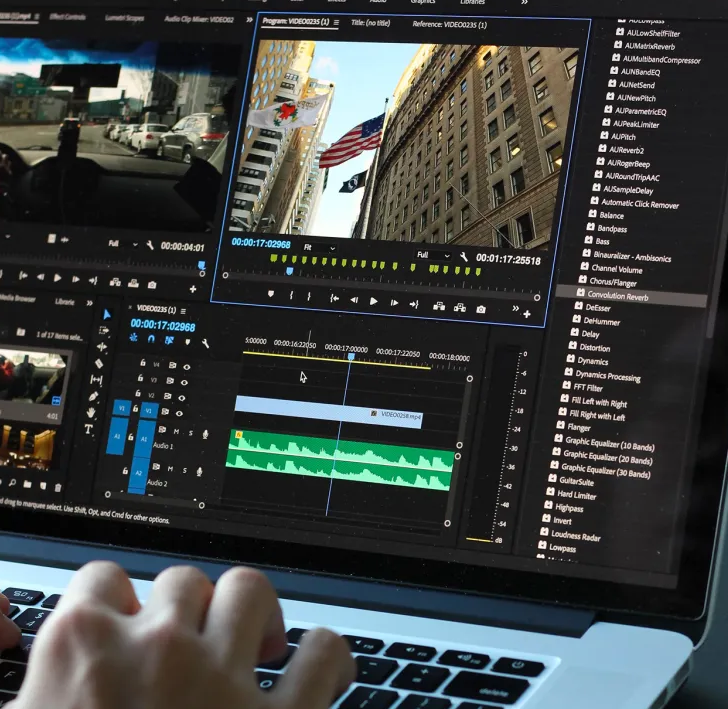Open Full resolution dropdown in Source monitor
This screenshot has width=728, height=709.
123,243
